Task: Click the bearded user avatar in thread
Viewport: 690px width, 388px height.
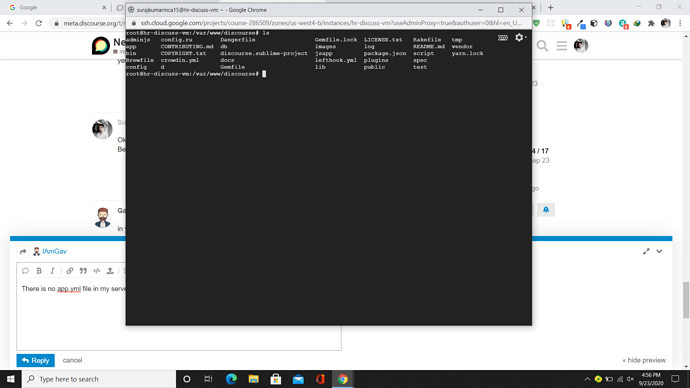Action: click(x=103, y=217)
